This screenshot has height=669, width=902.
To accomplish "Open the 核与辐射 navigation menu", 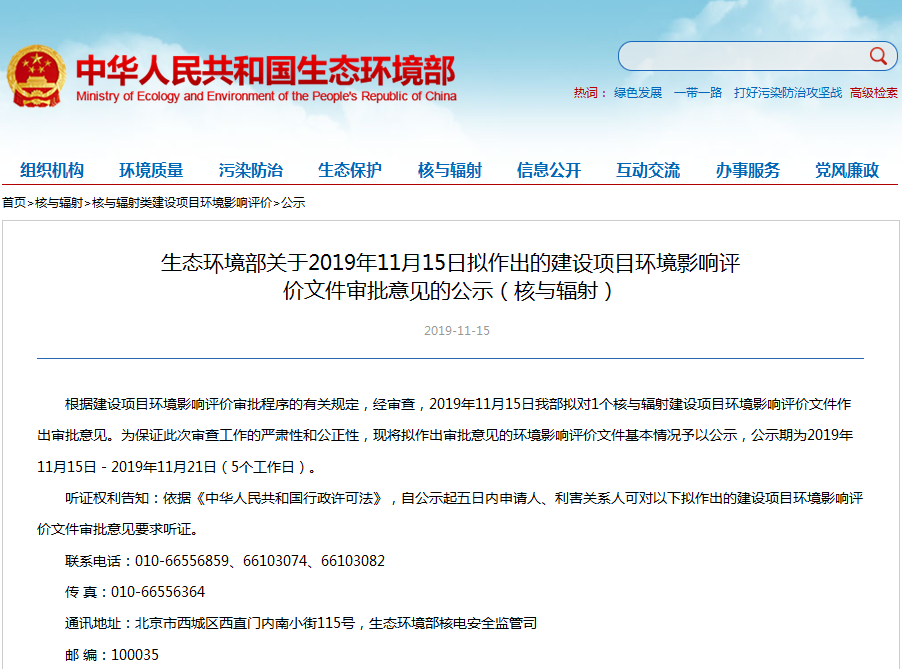I will [449, 170].
